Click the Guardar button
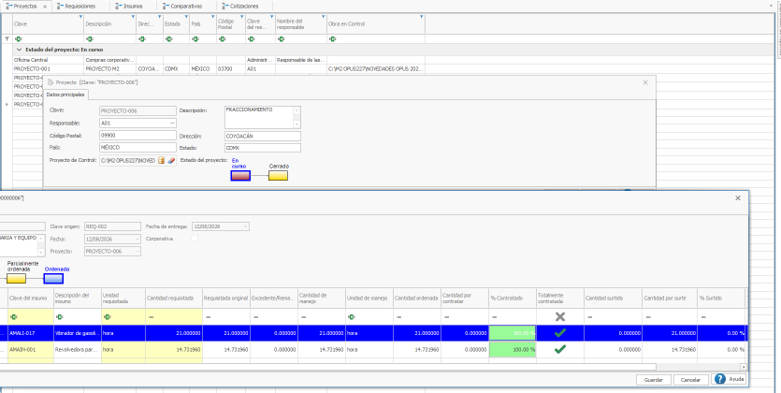 (x=653, y=380)
